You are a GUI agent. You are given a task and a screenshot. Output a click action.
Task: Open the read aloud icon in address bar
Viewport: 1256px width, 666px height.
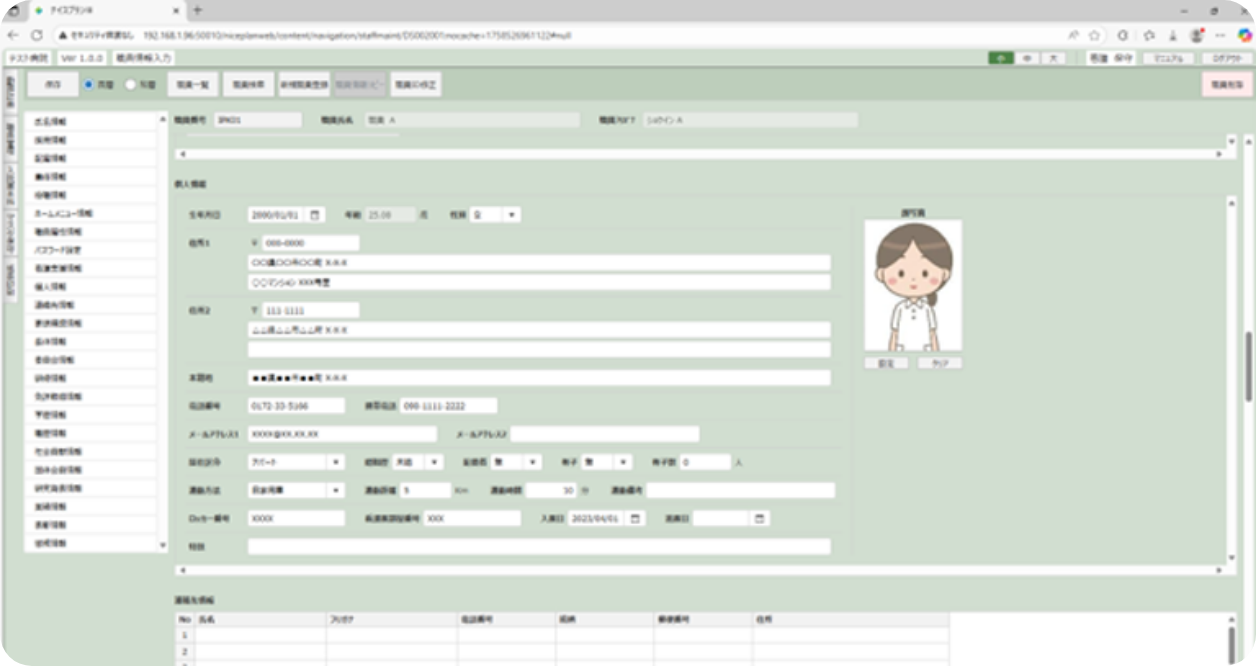(1072, 34)
